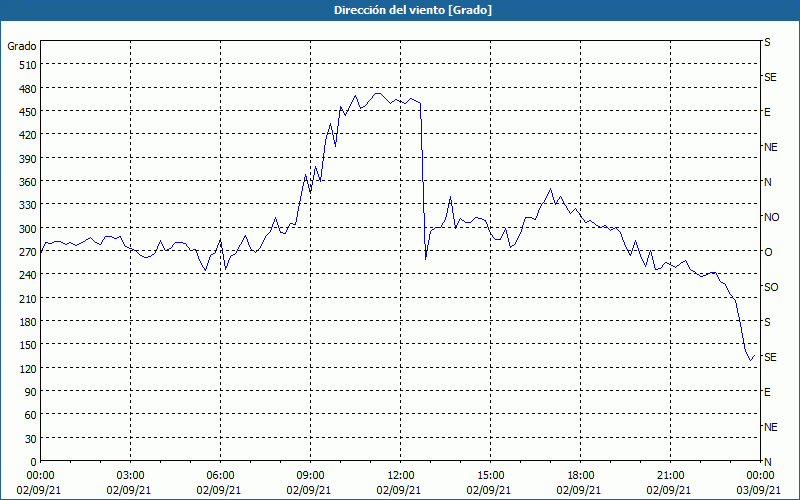Click the 02/09/21 date under the 12:00 label
The height and width of the screenshot is (500, 800).
399,490
